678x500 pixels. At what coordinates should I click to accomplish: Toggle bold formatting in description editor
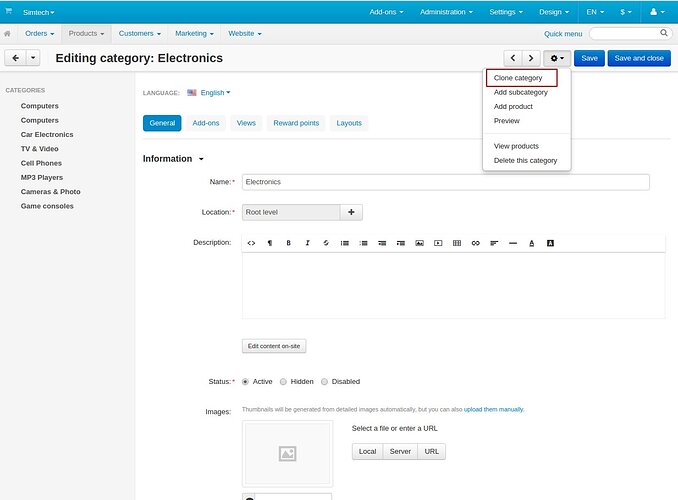pos(288,243)
